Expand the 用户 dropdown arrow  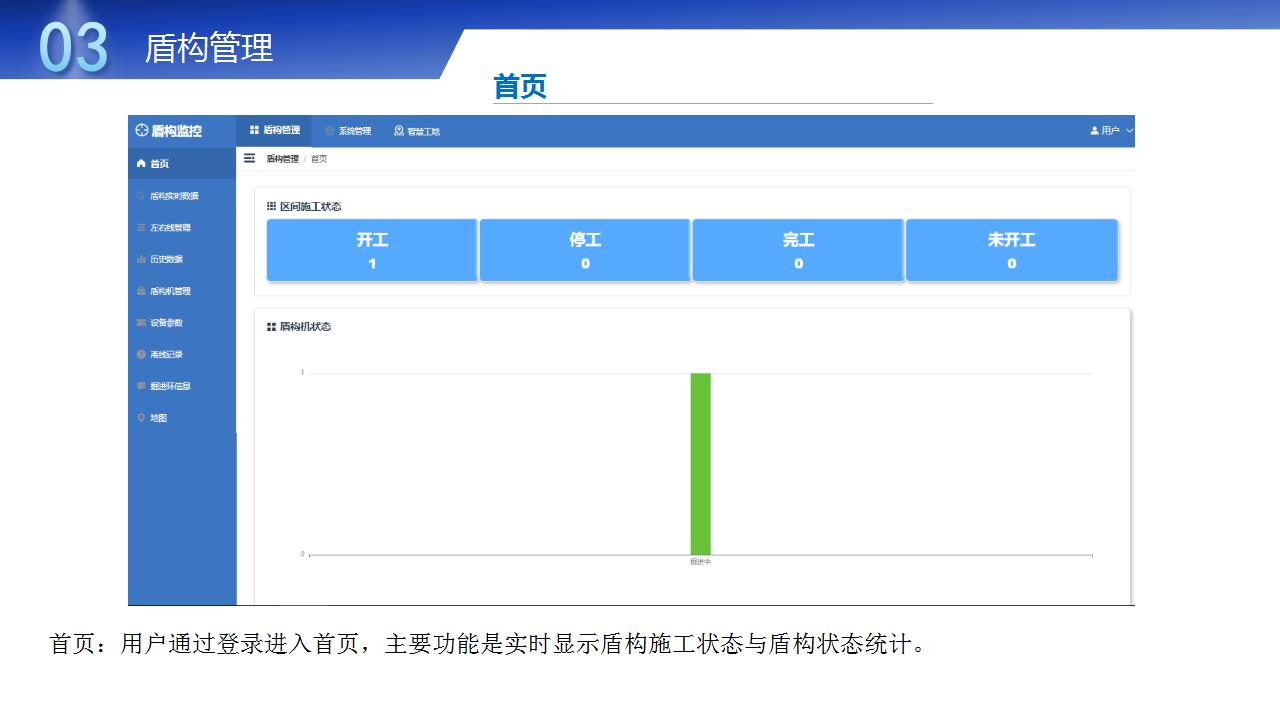[1129, 131]
